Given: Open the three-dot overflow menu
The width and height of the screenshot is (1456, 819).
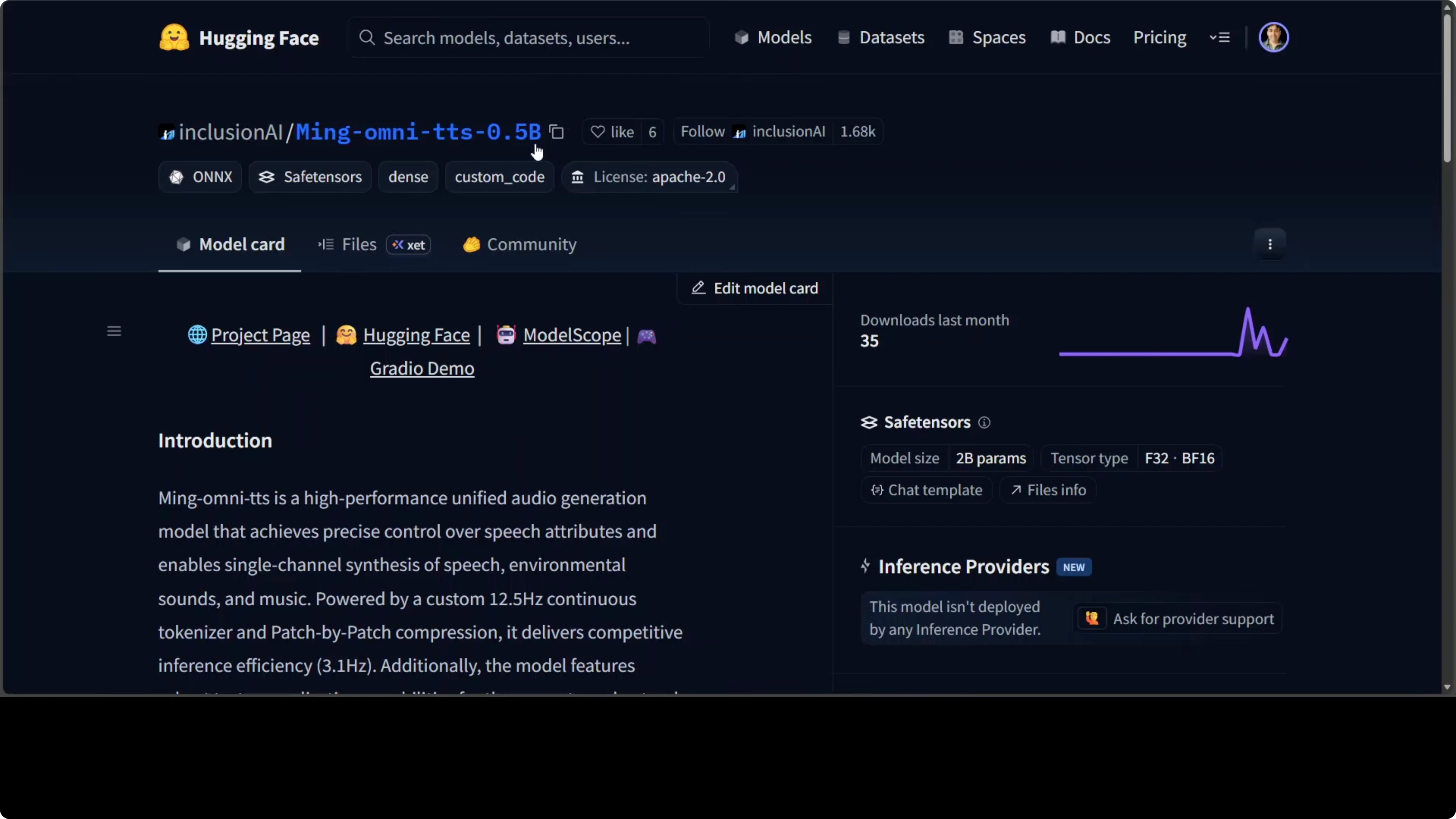Looking at the screenshot, I should coord(1270,244).
